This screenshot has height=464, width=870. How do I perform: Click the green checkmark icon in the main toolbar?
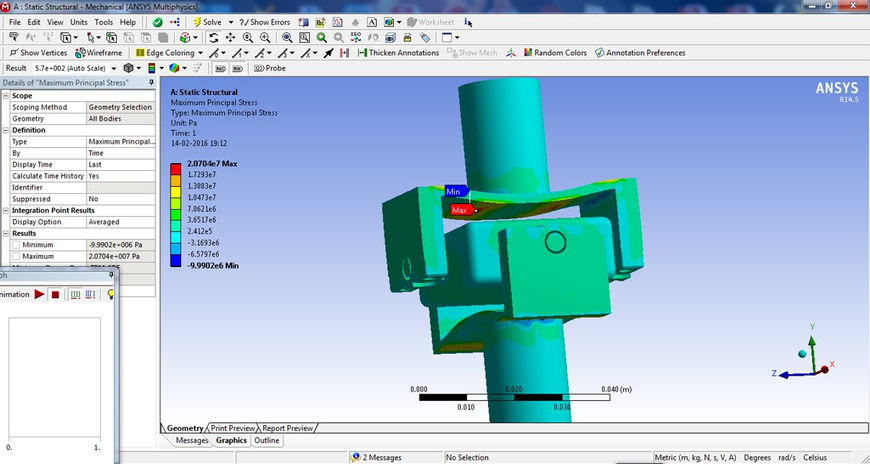tap(158, 22)
